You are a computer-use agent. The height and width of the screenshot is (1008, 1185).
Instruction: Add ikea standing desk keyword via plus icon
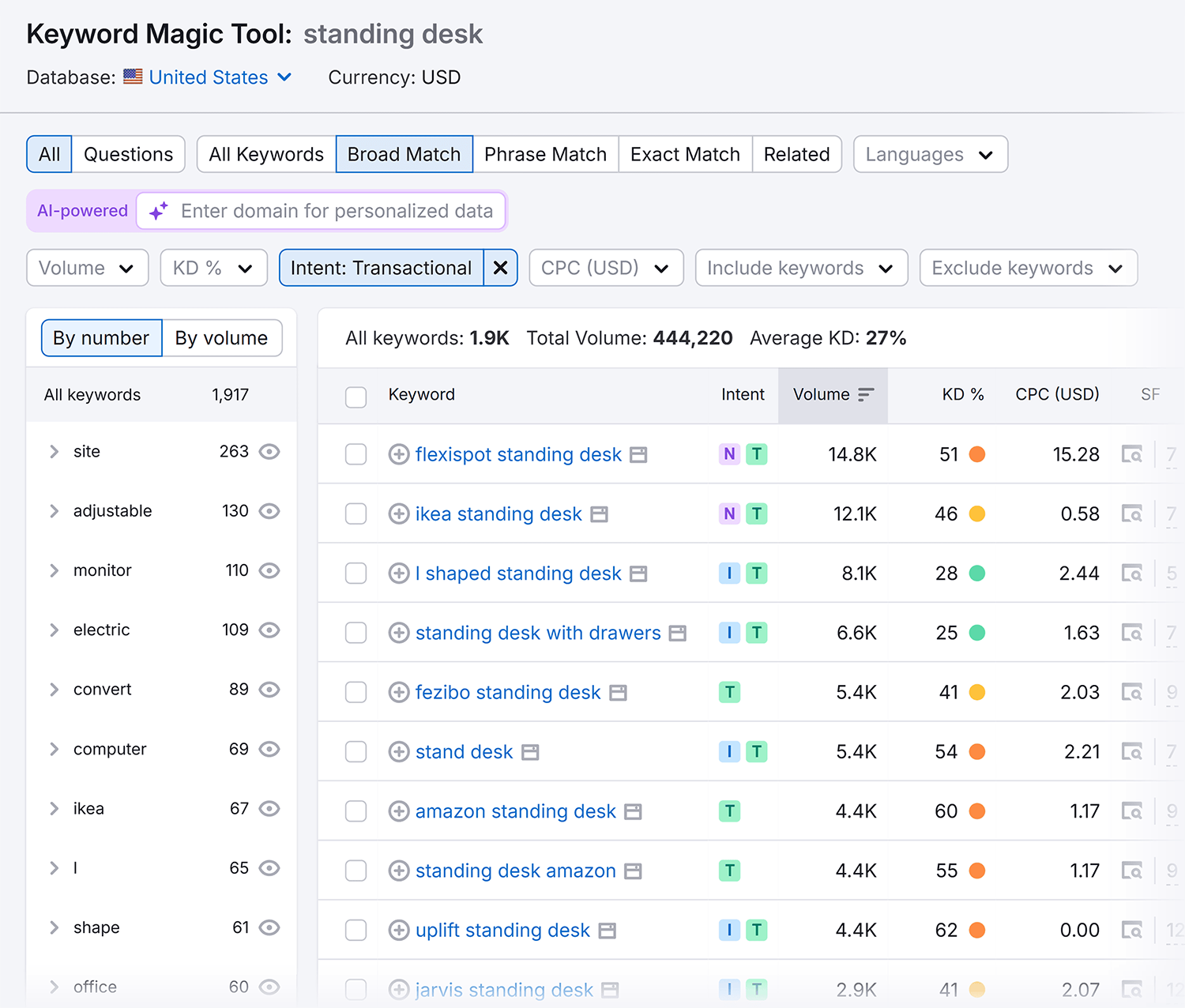click(399, 513)
